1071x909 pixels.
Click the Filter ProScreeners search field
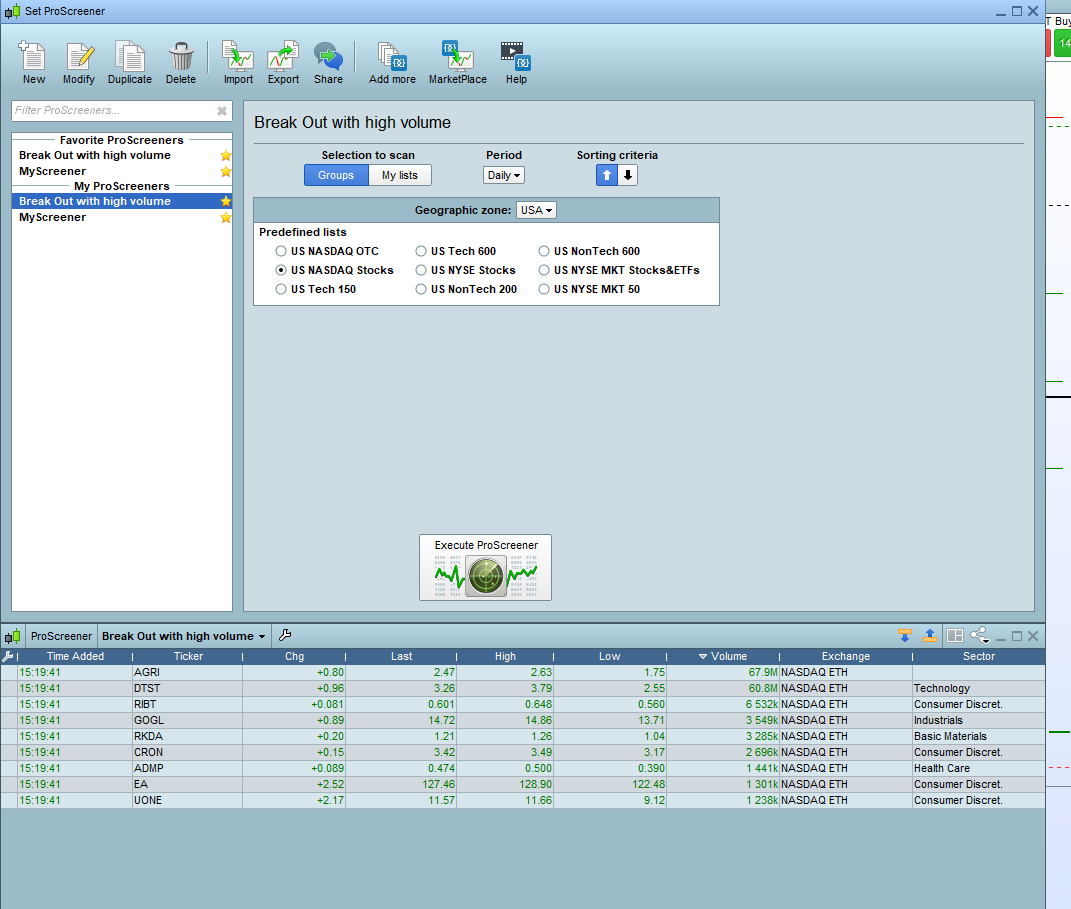[112, 110]
